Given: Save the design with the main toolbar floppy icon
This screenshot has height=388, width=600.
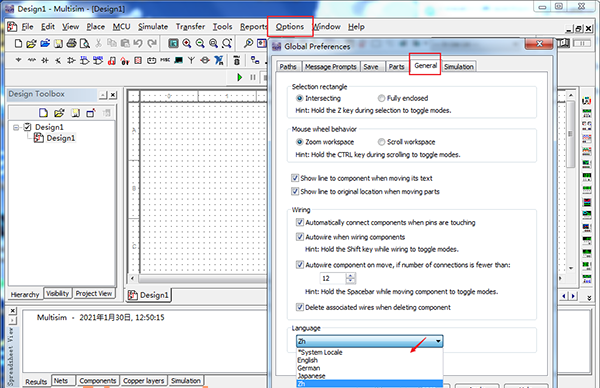Looking at the screenshot, I should coord(58,43).
